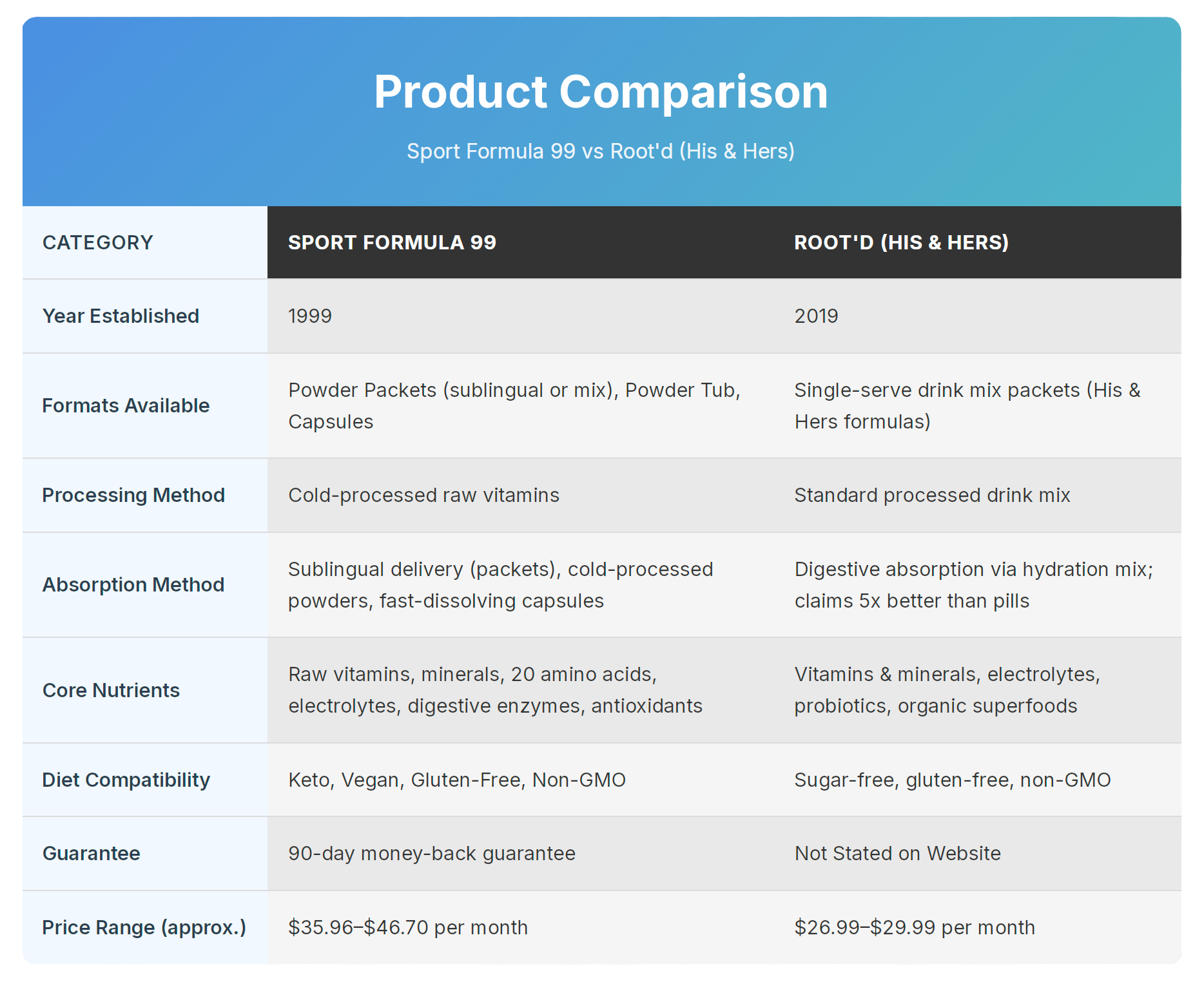
Task: Select the subtitle Sport Formula 99 vs Root'd
Action: coord(601,151)
